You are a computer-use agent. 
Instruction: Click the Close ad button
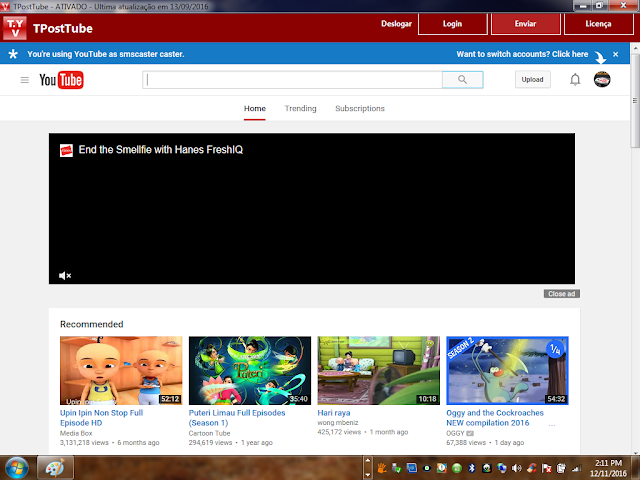point(562,294)
